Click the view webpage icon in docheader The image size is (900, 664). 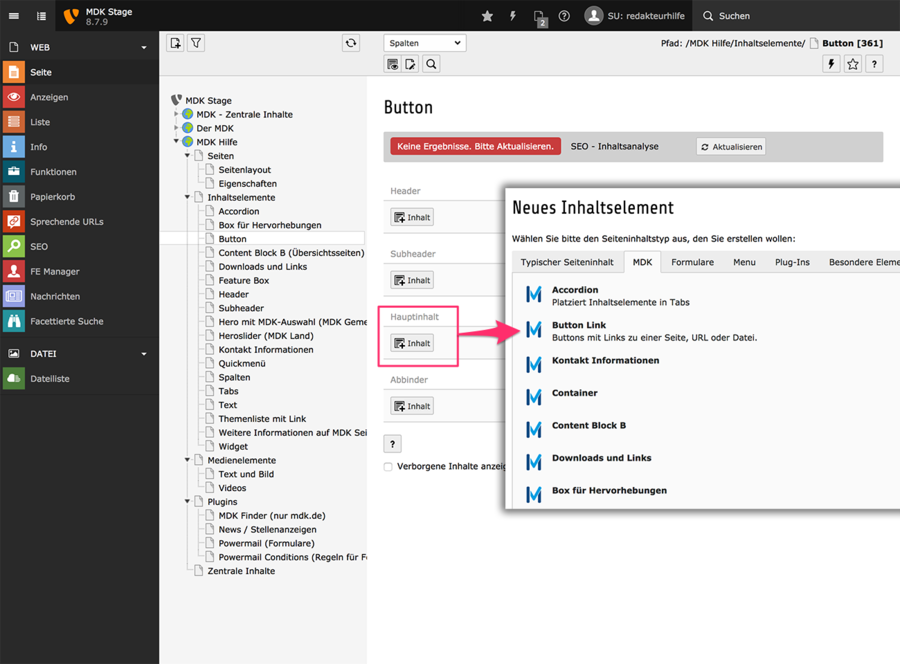click(393, 64)
